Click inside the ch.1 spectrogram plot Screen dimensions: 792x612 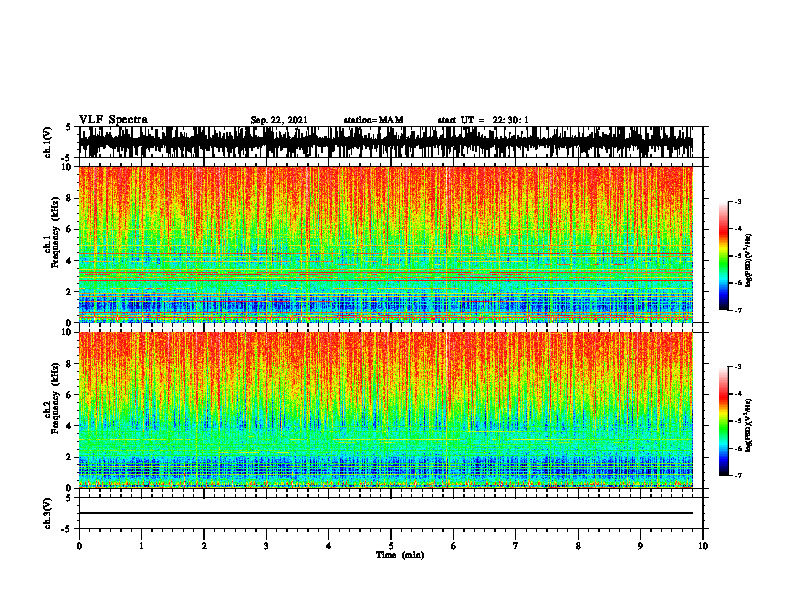click(x=386, y=244)
